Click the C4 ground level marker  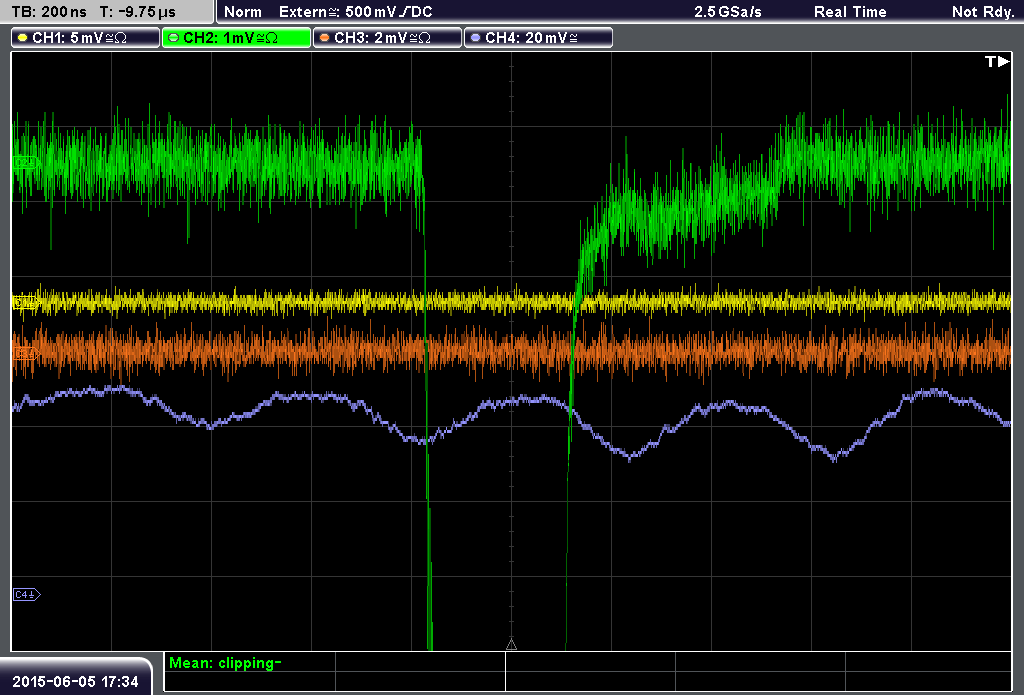click(27, 594)
